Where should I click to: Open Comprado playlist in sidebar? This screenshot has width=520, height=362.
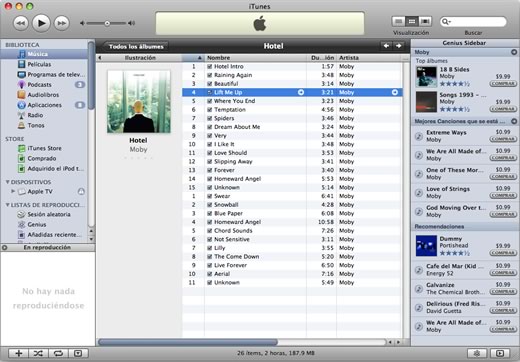[x=44, y=158]
